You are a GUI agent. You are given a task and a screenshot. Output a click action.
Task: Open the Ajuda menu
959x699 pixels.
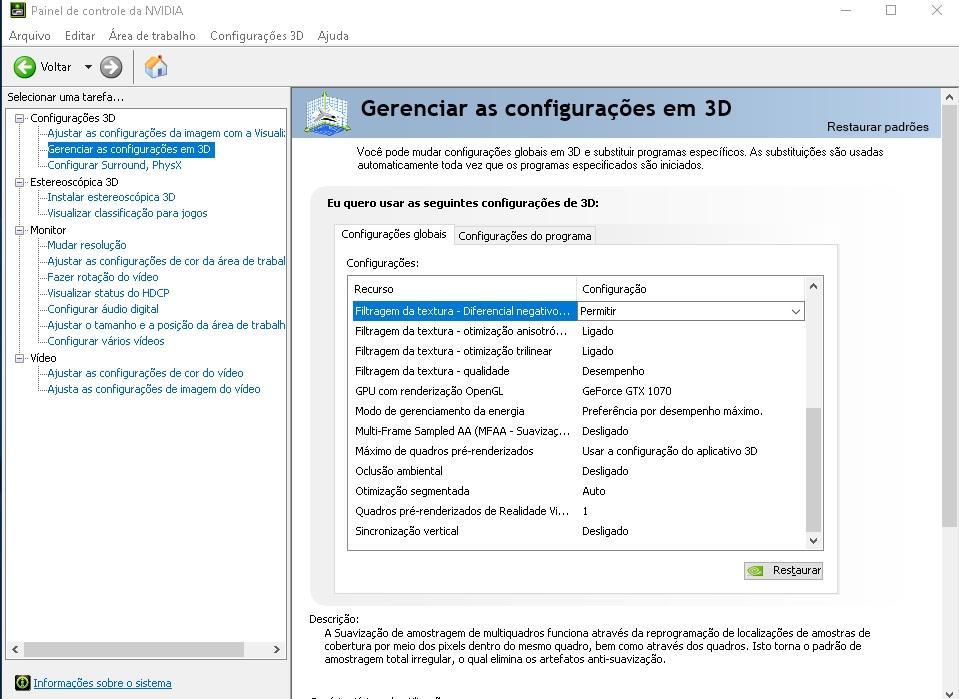pyautogui.click(x=333, y=35)
